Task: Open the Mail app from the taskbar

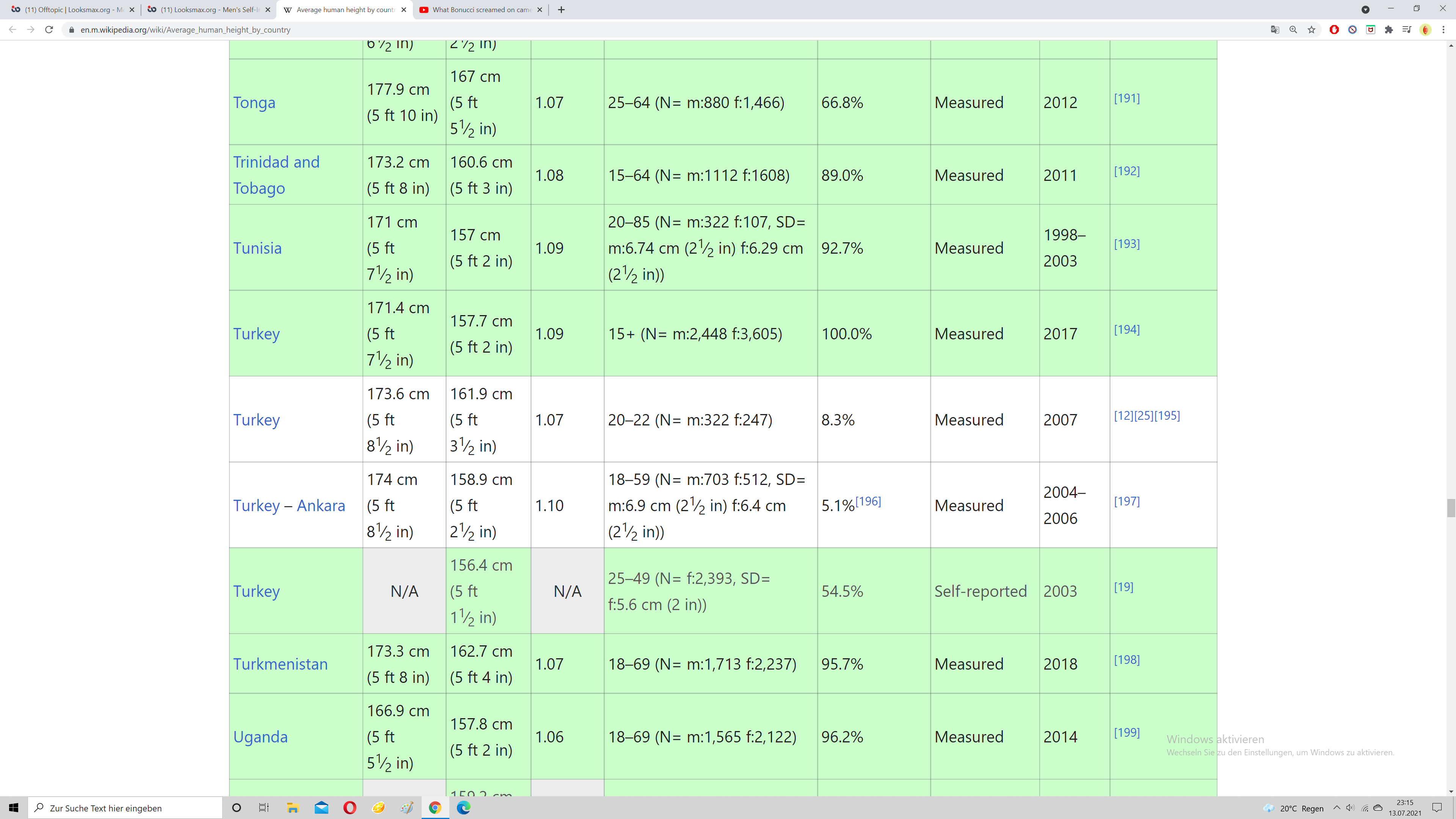Action: coord(321,808)
